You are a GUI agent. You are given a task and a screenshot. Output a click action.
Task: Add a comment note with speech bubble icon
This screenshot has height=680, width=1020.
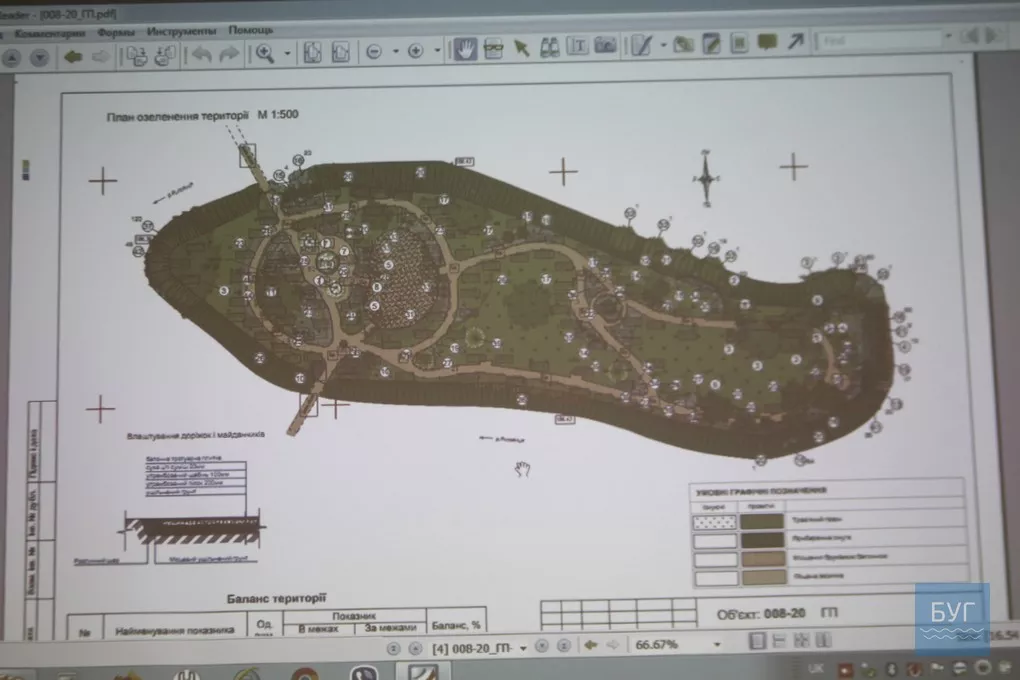(767, 43)
